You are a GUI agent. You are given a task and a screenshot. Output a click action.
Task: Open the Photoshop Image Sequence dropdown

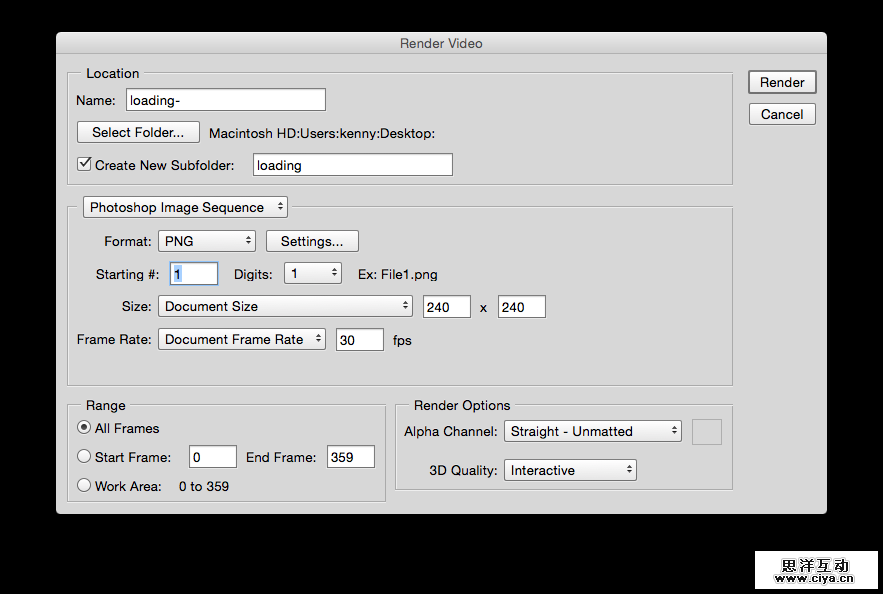coord(185,207)
